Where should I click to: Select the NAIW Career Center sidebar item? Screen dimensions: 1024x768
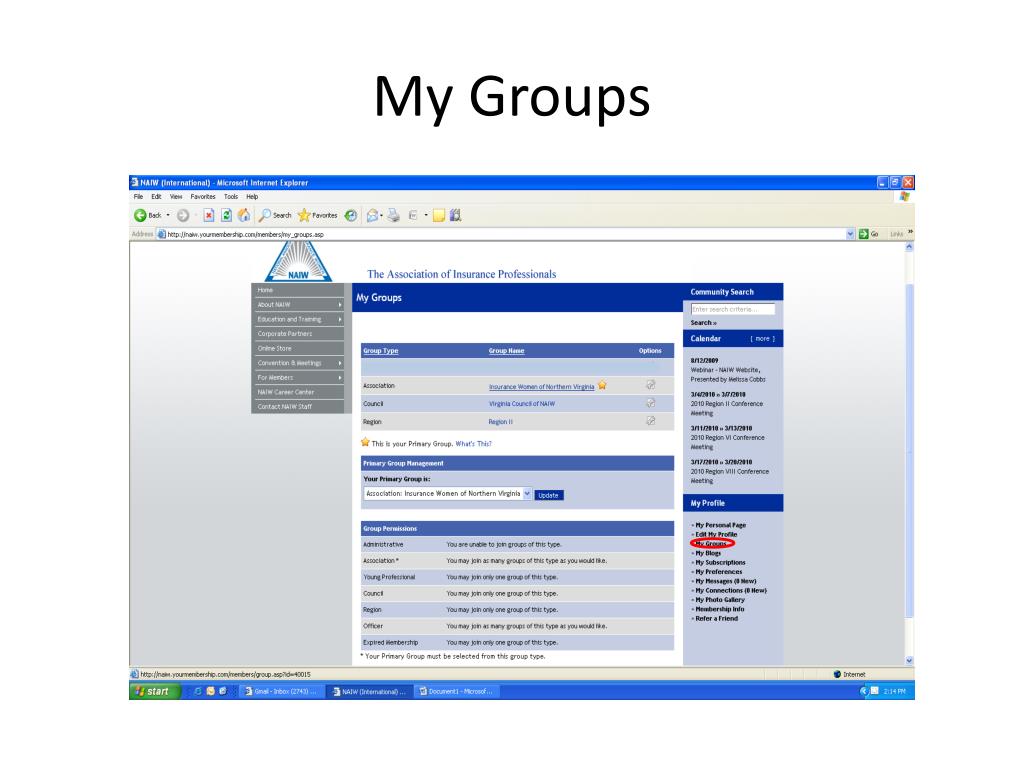297,392
